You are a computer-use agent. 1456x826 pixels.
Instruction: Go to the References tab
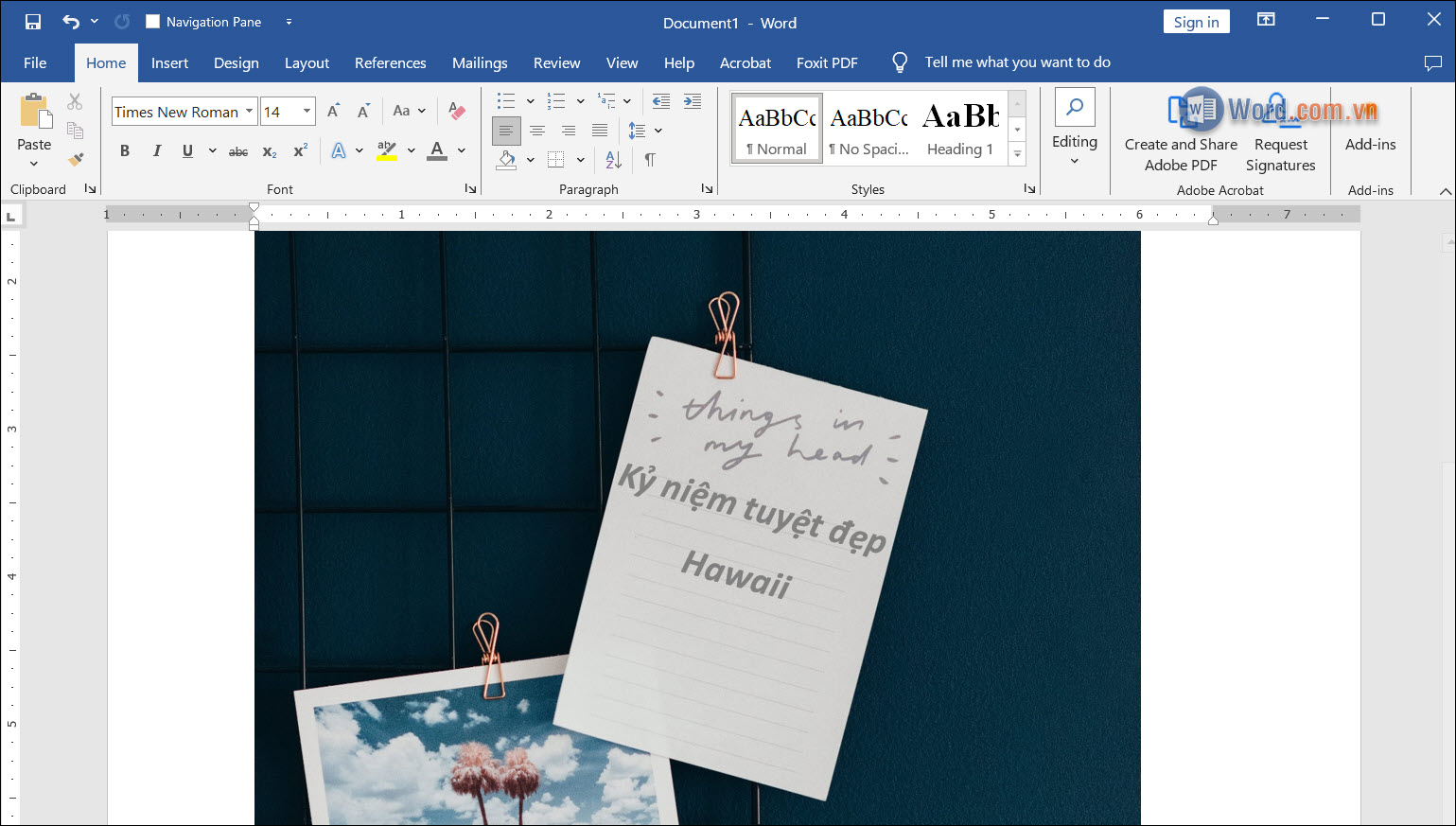(x=390, y=62)
